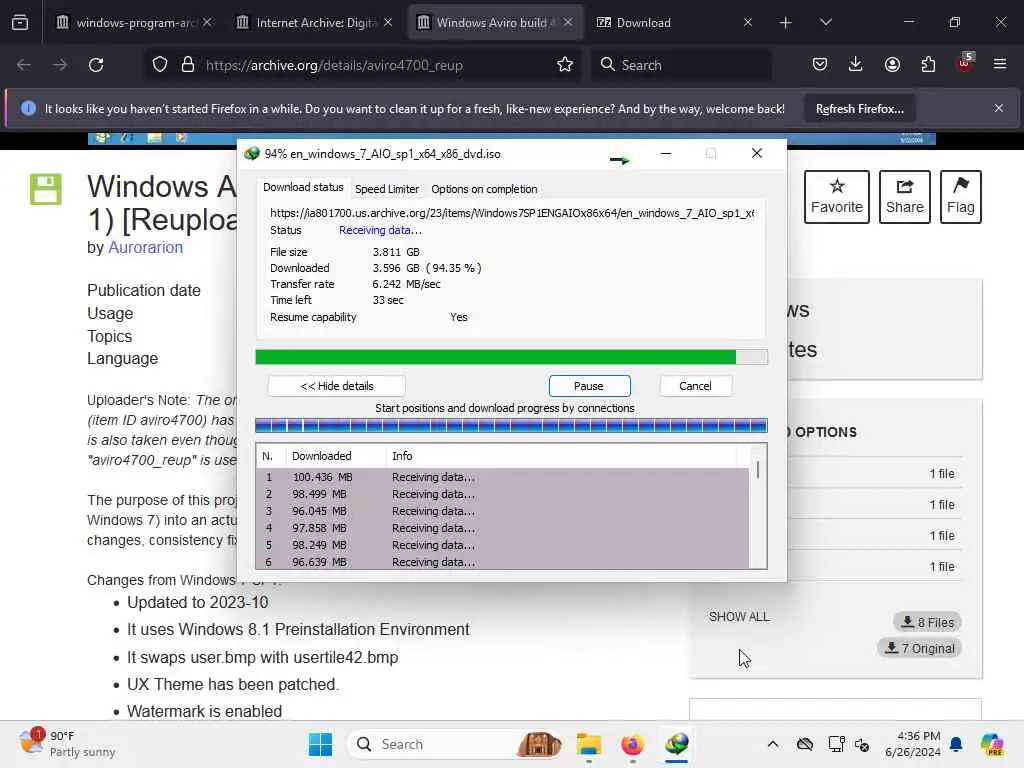Click Firefox View icon in tab bar
This screenshot has width=1024, height=768.
[x=20, y=23]
